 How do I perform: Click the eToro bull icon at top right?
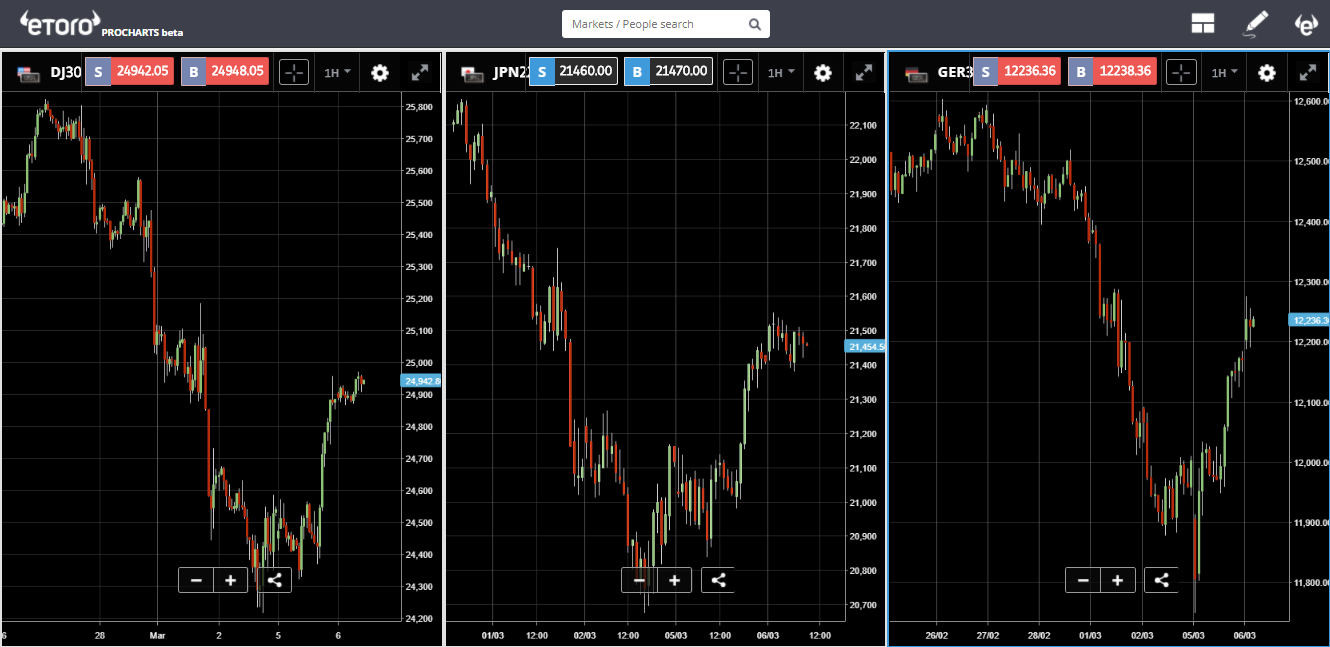[1306, 24]
